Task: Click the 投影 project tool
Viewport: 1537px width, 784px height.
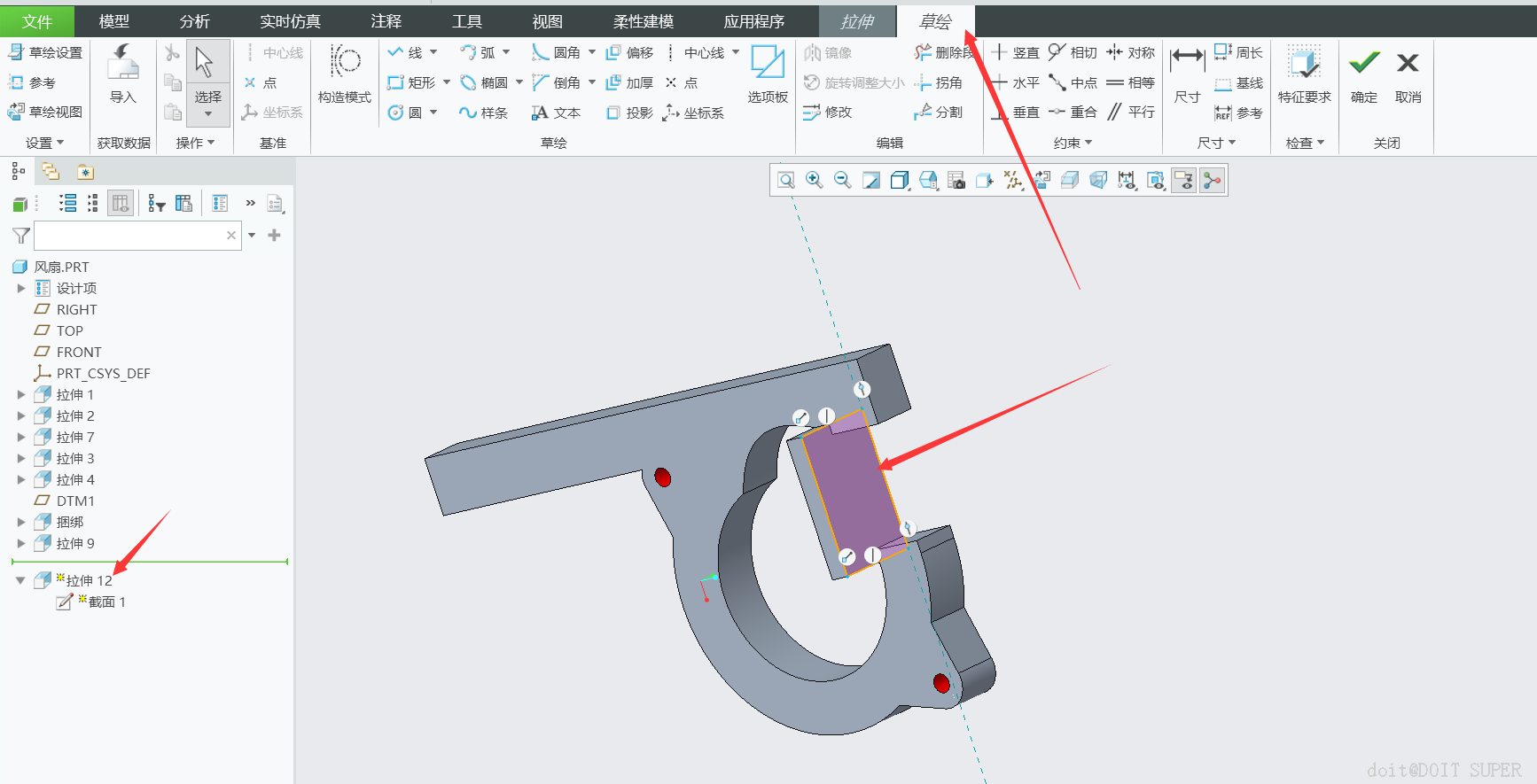Action: pyautogui.click(x=629, y=113)
